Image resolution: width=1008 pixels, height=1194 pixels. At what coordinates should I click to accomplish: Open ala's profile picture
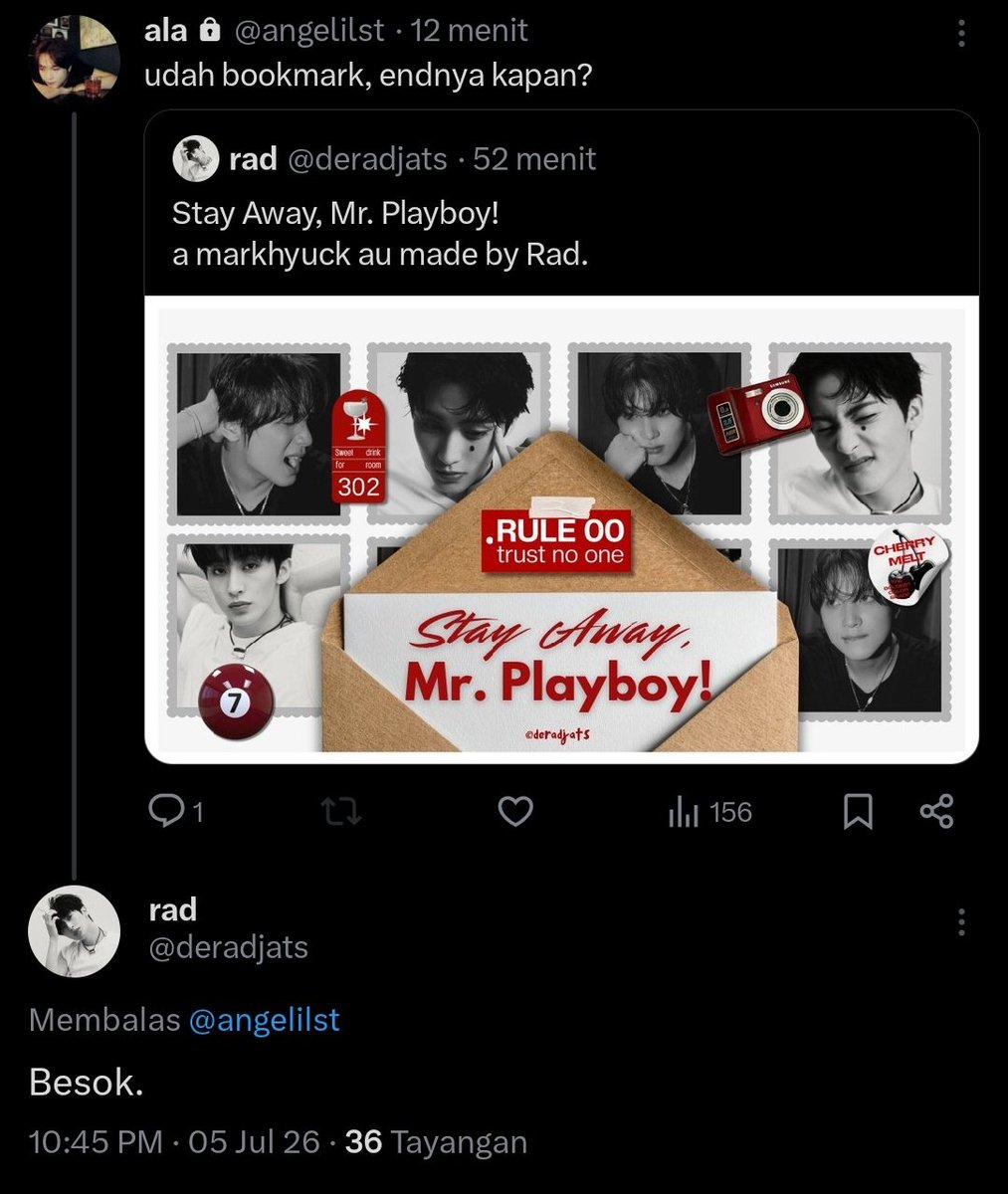(74, 57)
